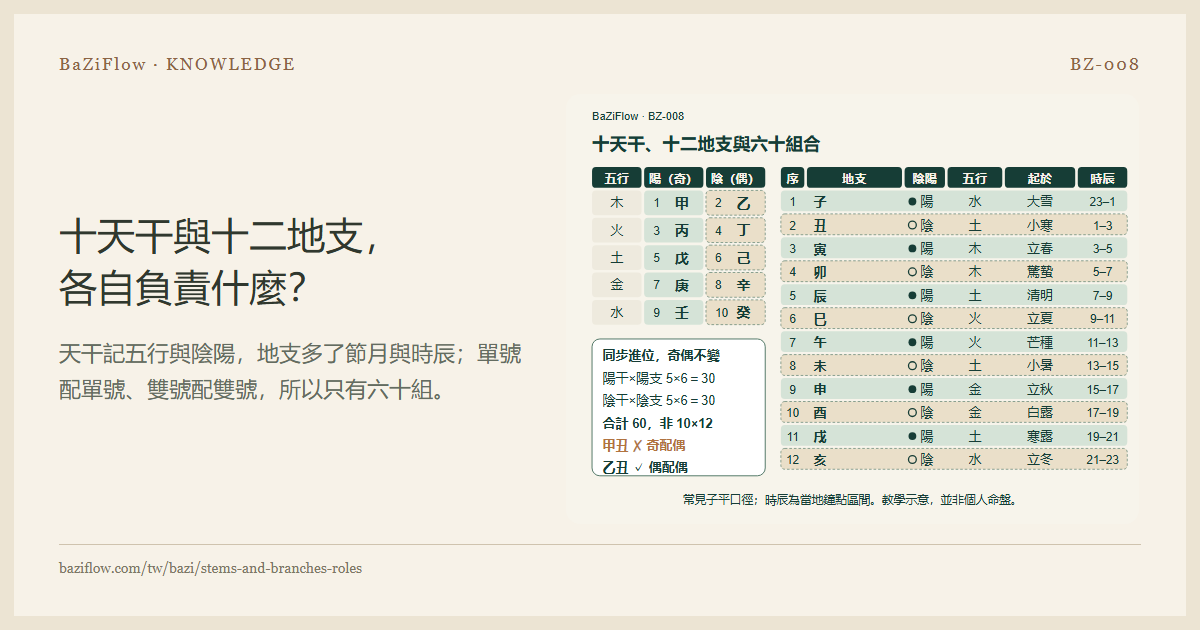This screenshot has height=630, width=1200.
Task: Click branch 寅 in row 3
Action: 820,248
